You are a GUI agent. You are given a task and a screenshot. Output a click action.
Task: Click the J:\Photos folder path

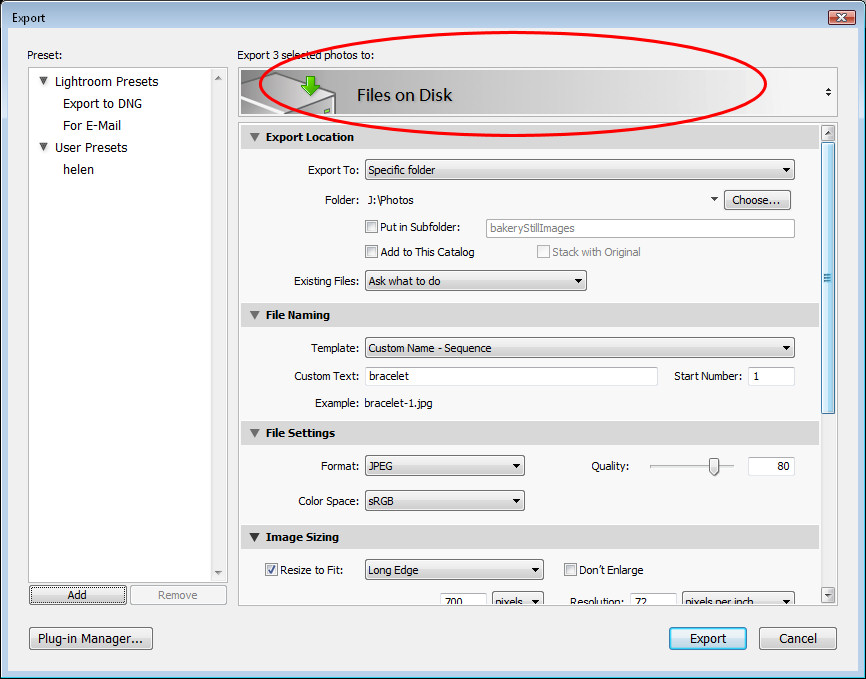pyautogui.click(x=390, y=200)
